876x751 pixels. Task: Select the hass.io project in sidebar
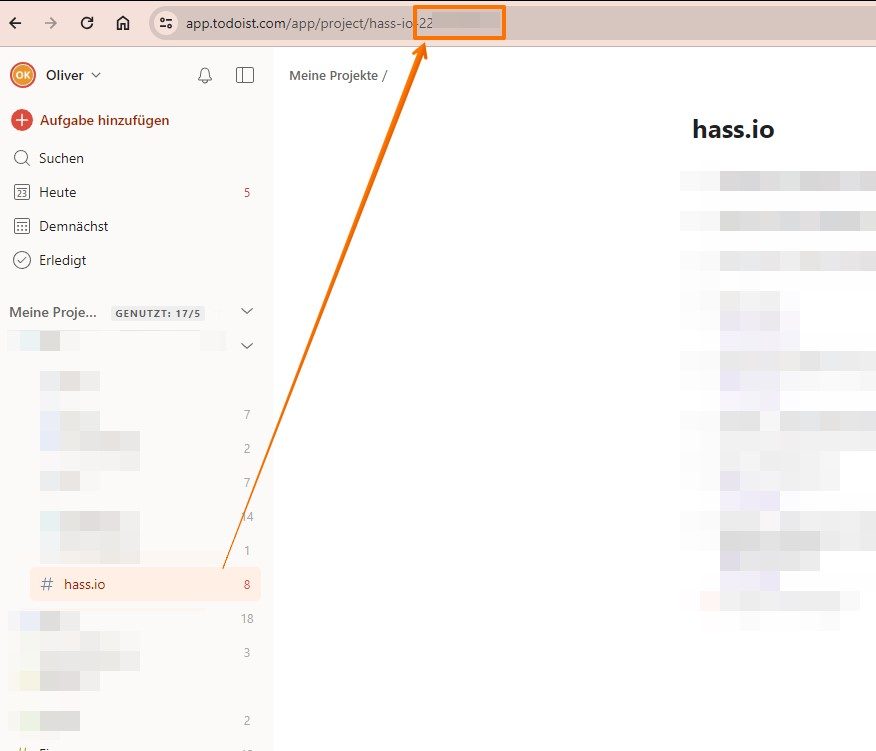(145, 584)
